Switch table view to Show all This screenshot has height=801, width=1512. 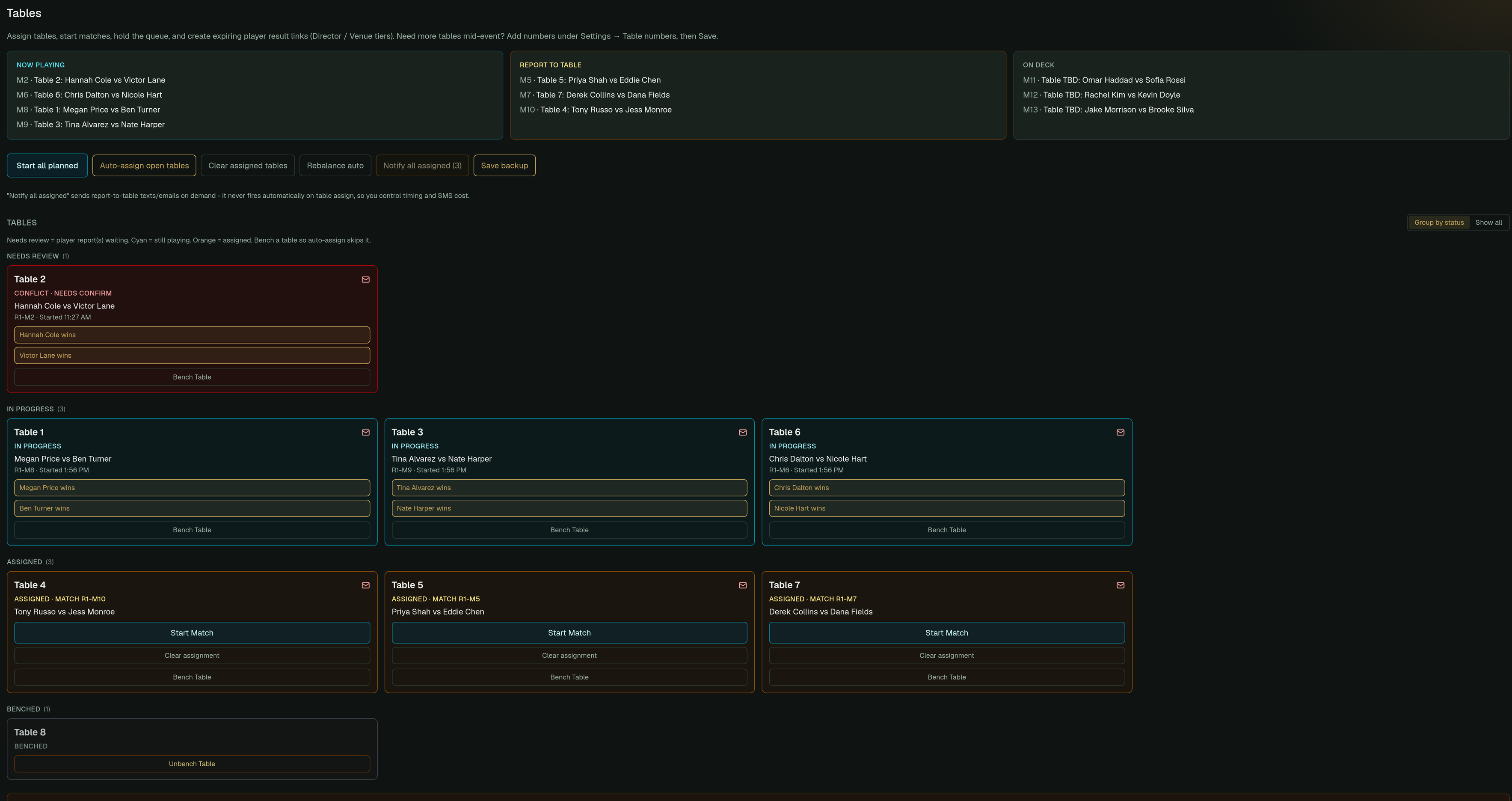point(1488,222)
